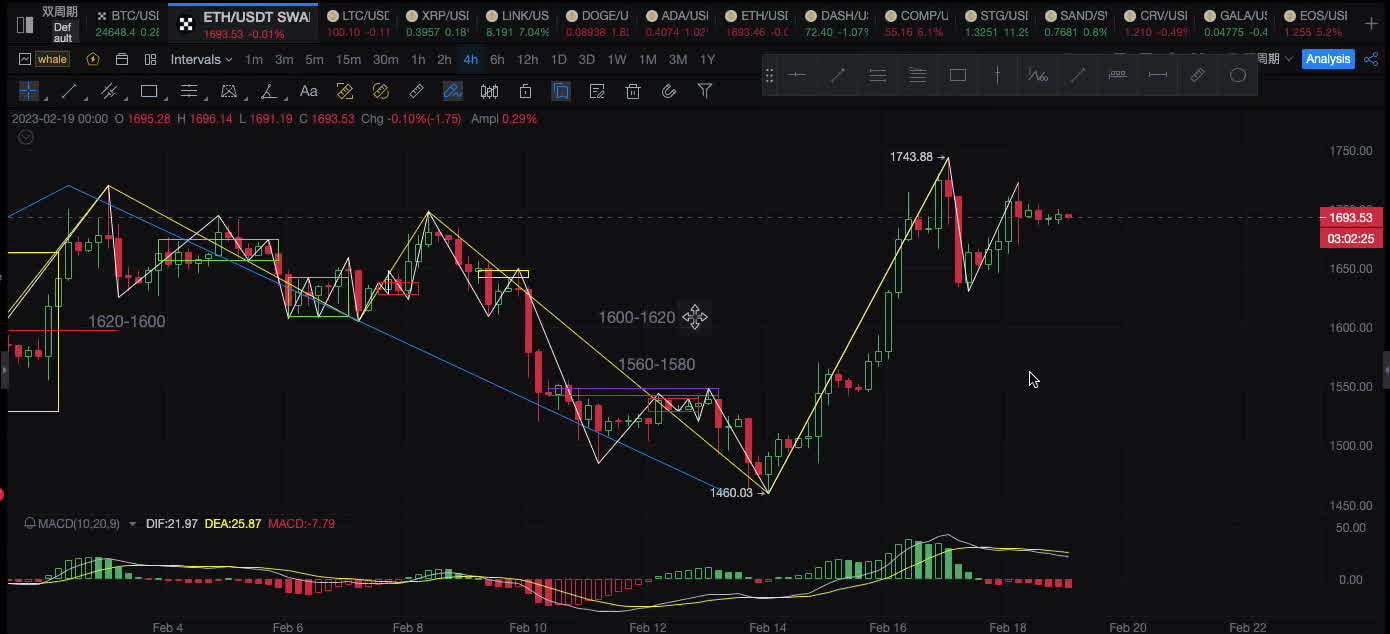Toggle the highlighted crosshair cursor tool

coord(29,92)
